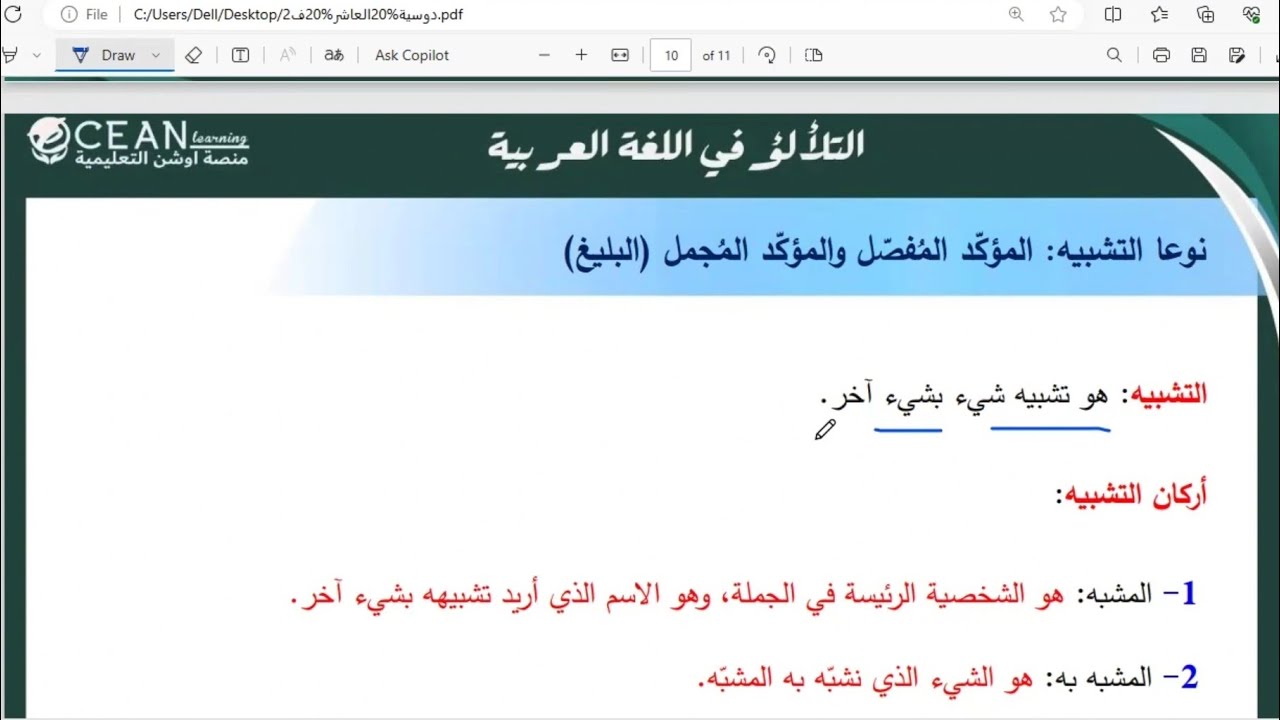1280x720 pixels.
Task: Open the browser essentials heart icon
Action: pos(1251,14)
